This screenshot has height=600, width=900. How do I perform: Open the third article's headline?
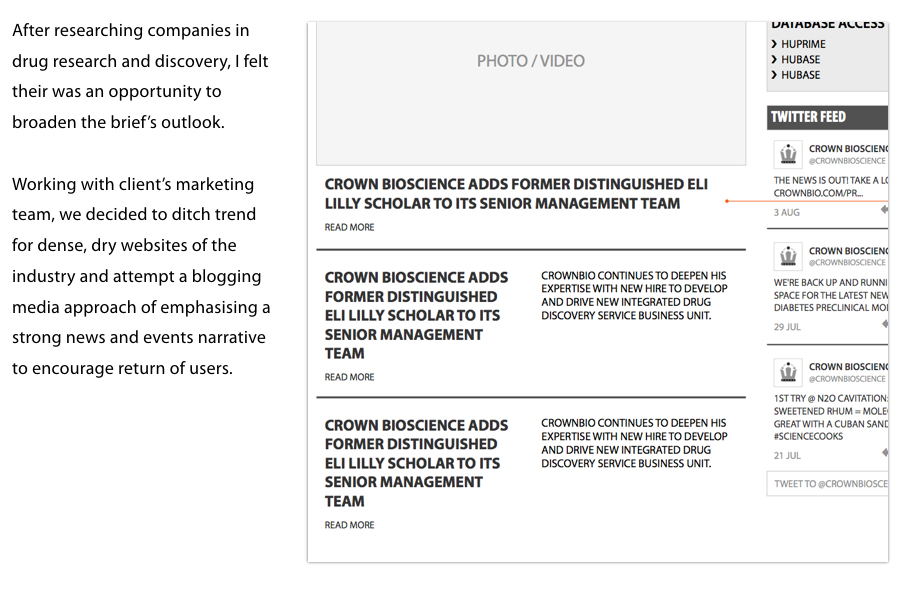tap(417, 462)
